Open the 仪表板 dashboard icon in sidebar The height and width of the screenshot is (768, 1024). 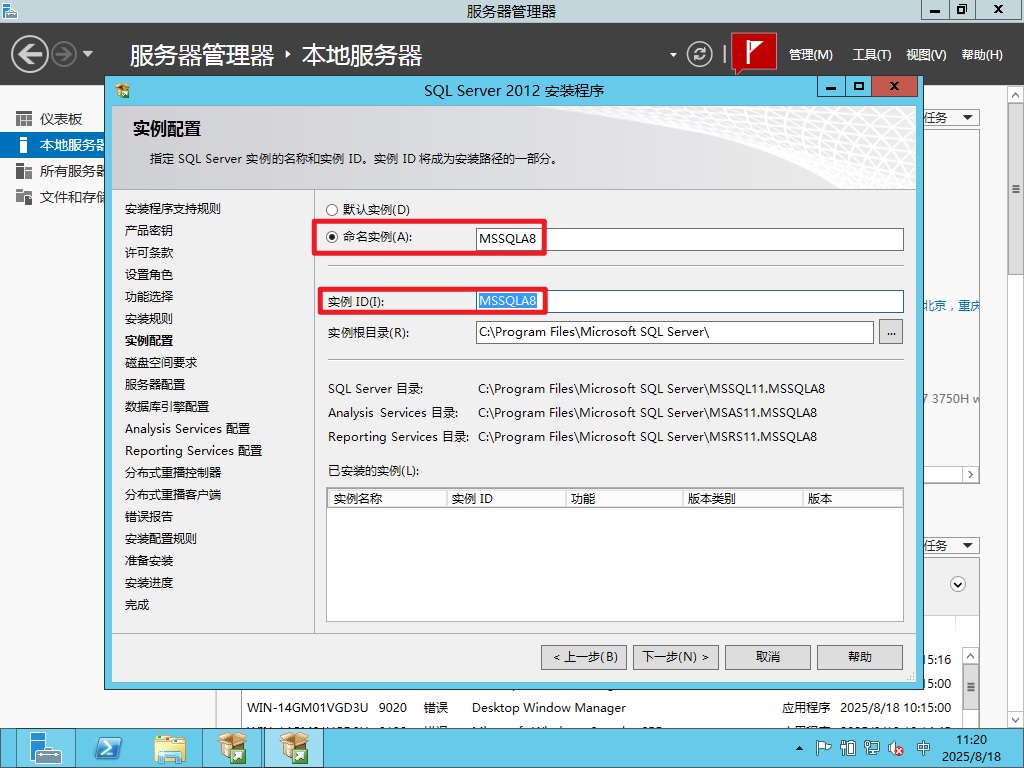tap(24, 119)
